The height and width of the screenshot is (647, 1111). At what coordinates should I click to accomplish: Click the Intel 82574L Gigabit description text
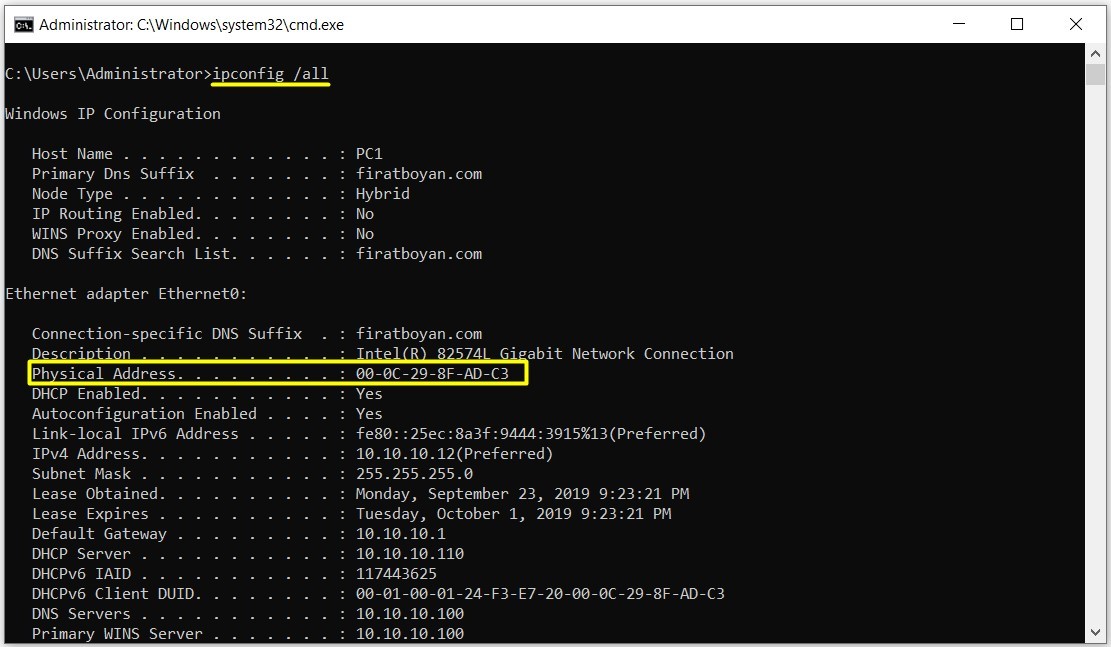tap(544, 354)
